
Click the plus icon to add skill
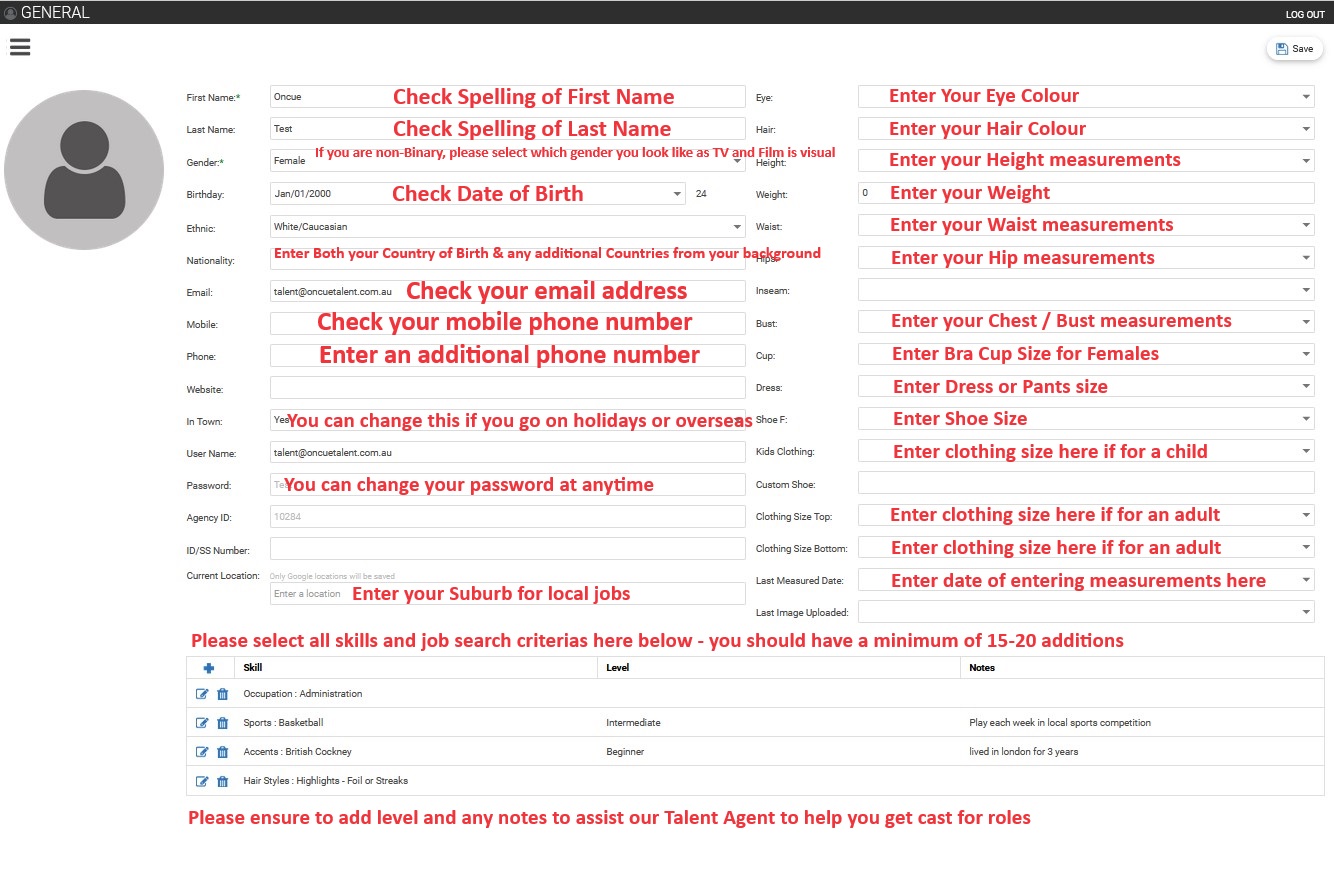click(209, 668)
